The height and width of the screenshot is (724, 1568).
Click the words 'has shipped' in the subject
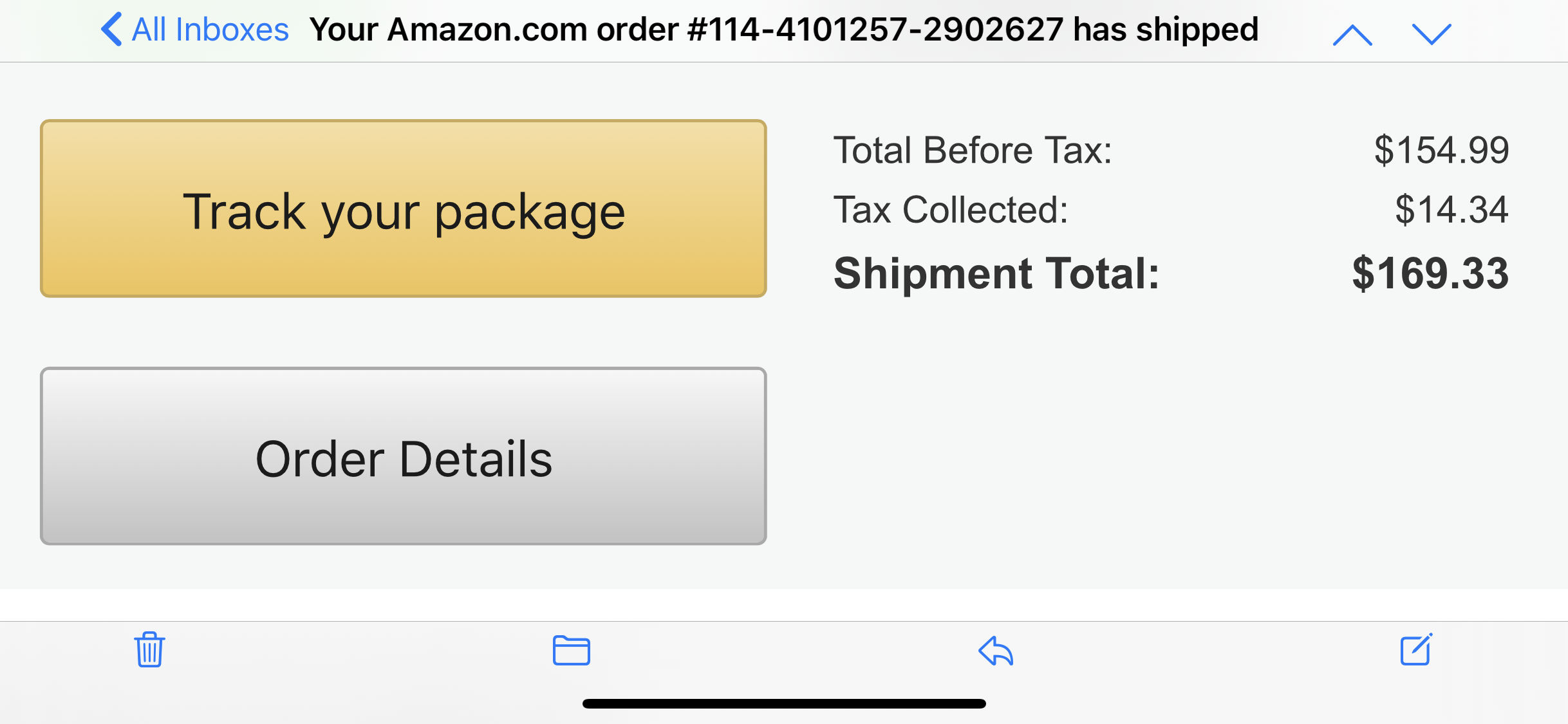[1165, 30]
